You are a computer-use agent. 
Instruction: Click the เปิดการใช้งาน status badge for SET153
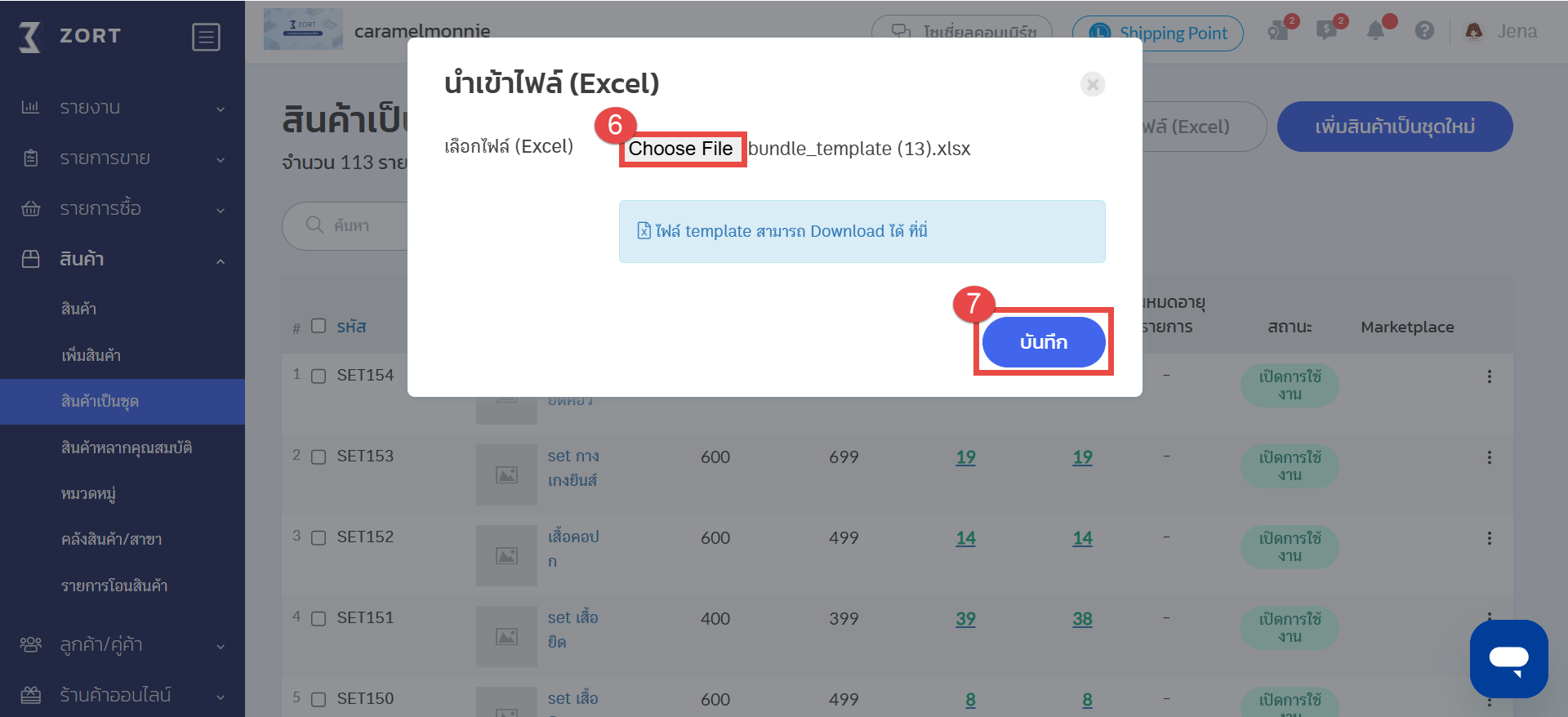coord(1290,466)
